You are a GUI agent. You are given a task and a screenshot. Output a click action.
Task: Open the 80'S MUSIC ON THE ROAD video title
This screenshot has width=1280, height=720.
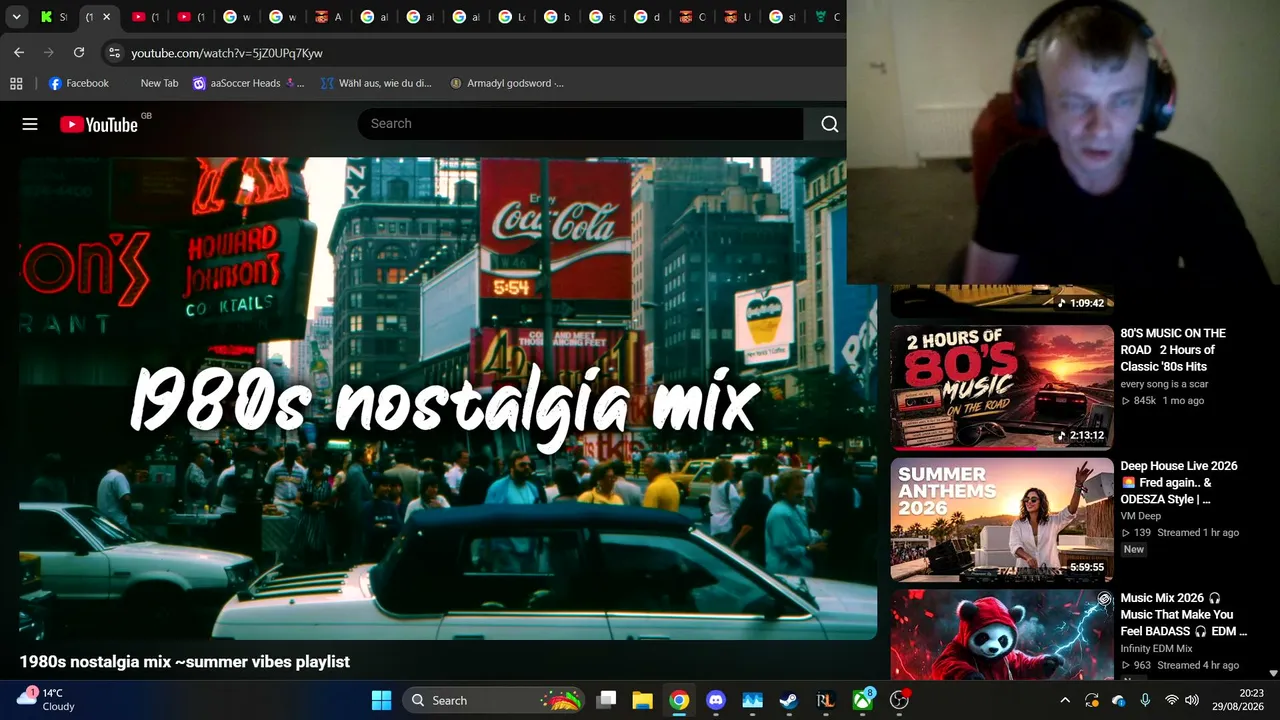coord(1173,350)
